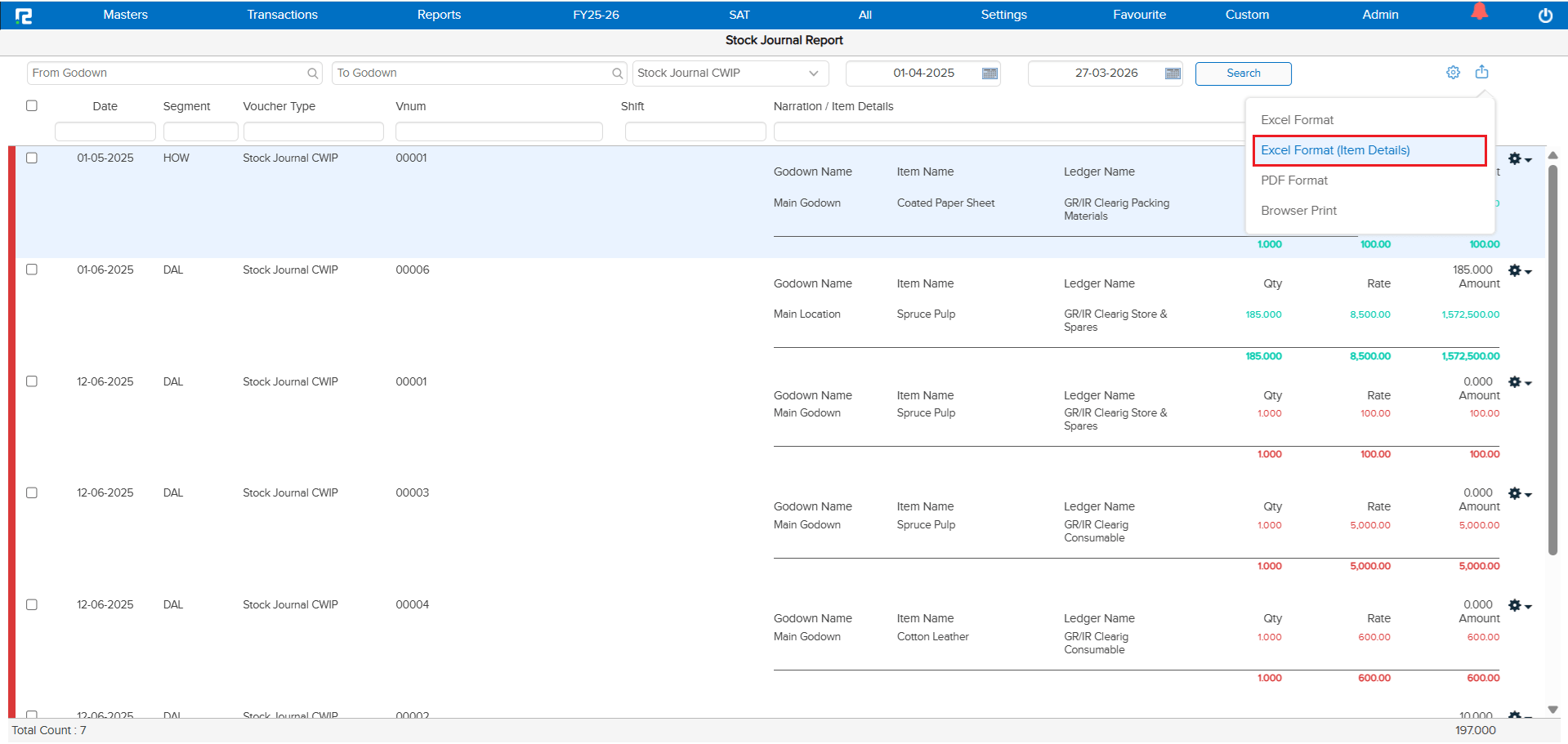
Task: Click the Search button
Action: point(1243,73)
